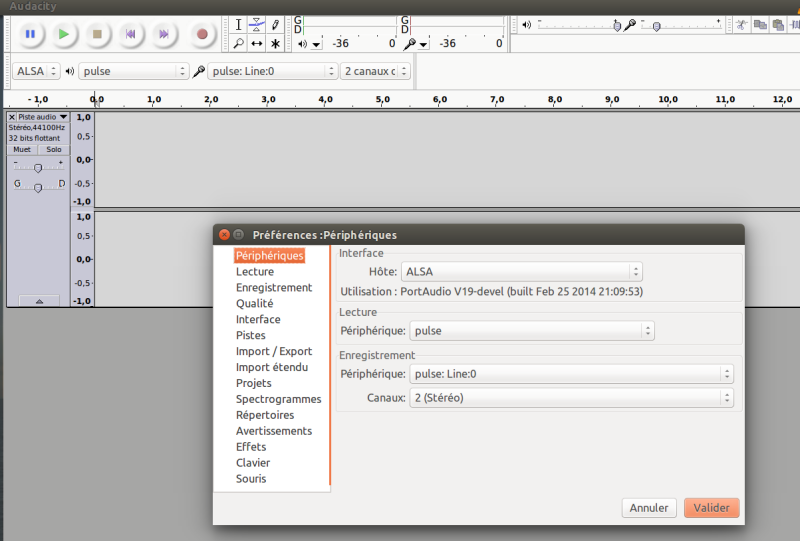Choose the Draw pencil tool
The image size is (800, 541).
(275, 24)
